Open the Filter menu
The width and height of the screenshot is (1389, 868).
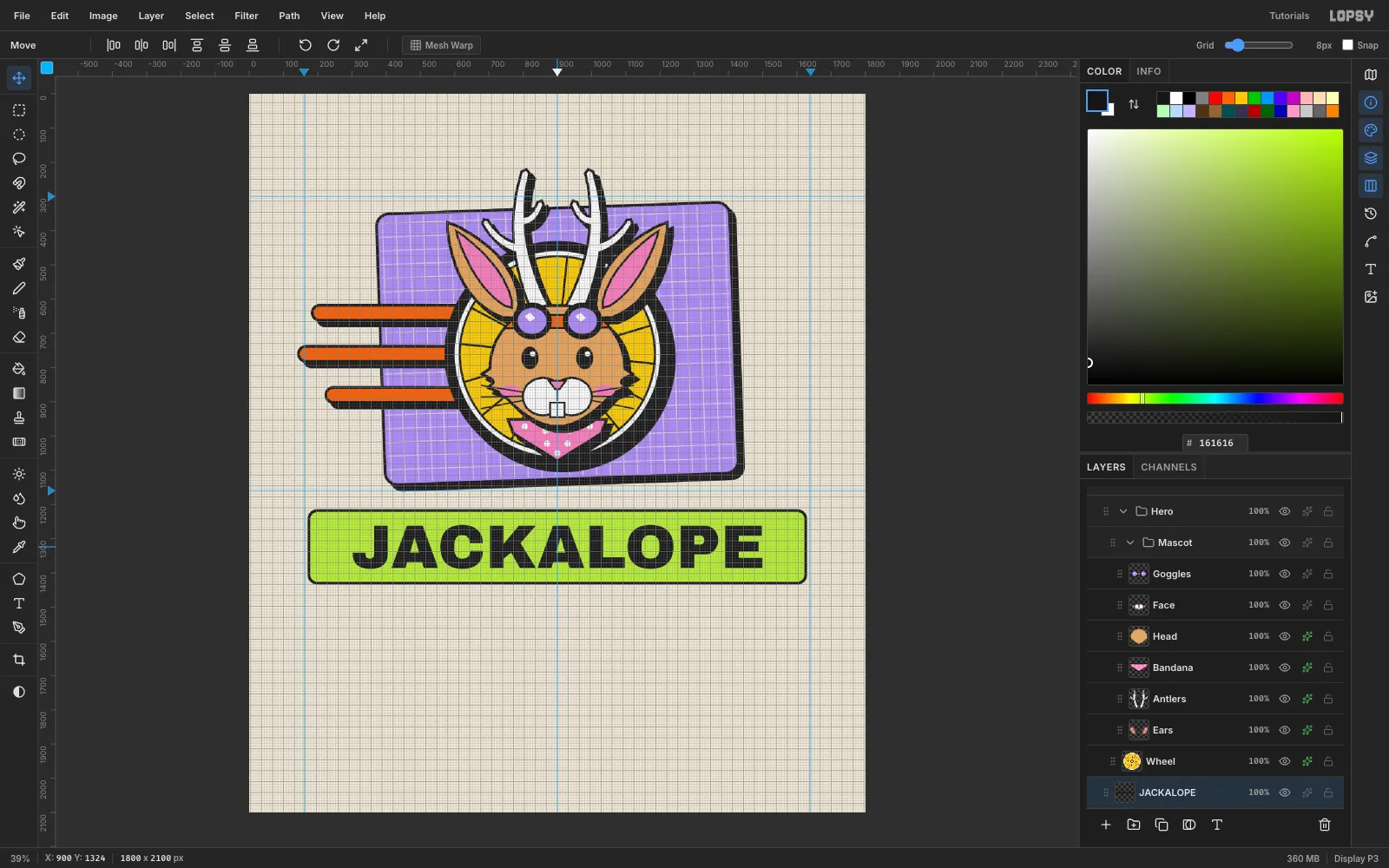click(247, 16)
